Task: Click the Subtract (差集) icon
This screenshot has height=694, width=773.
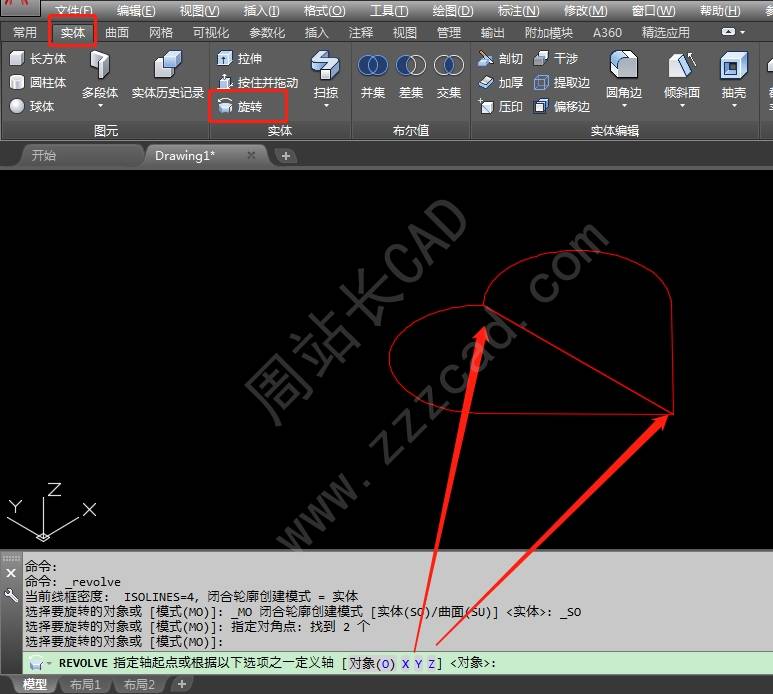Action: (x=411, y=66)
